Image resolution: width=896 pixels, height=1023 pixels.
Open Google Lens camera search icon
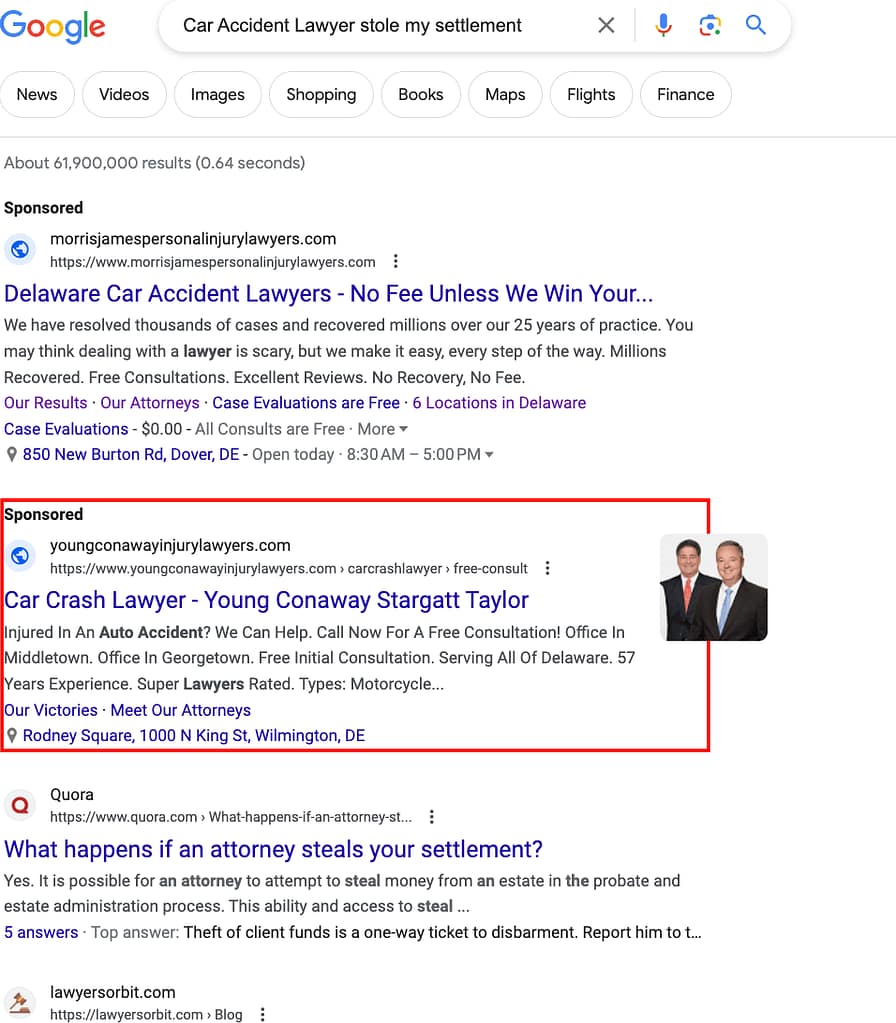pos(710,25)
